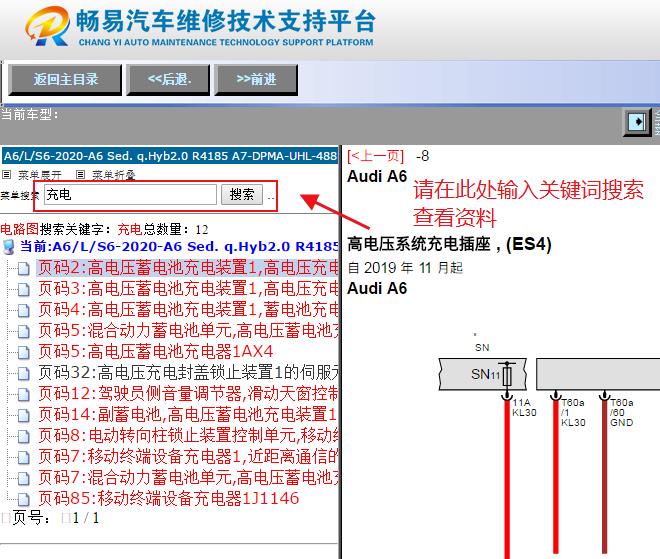The image size is (660, 559).
Task: Open 页码14:副蓄电池 result
Action: 188,415
